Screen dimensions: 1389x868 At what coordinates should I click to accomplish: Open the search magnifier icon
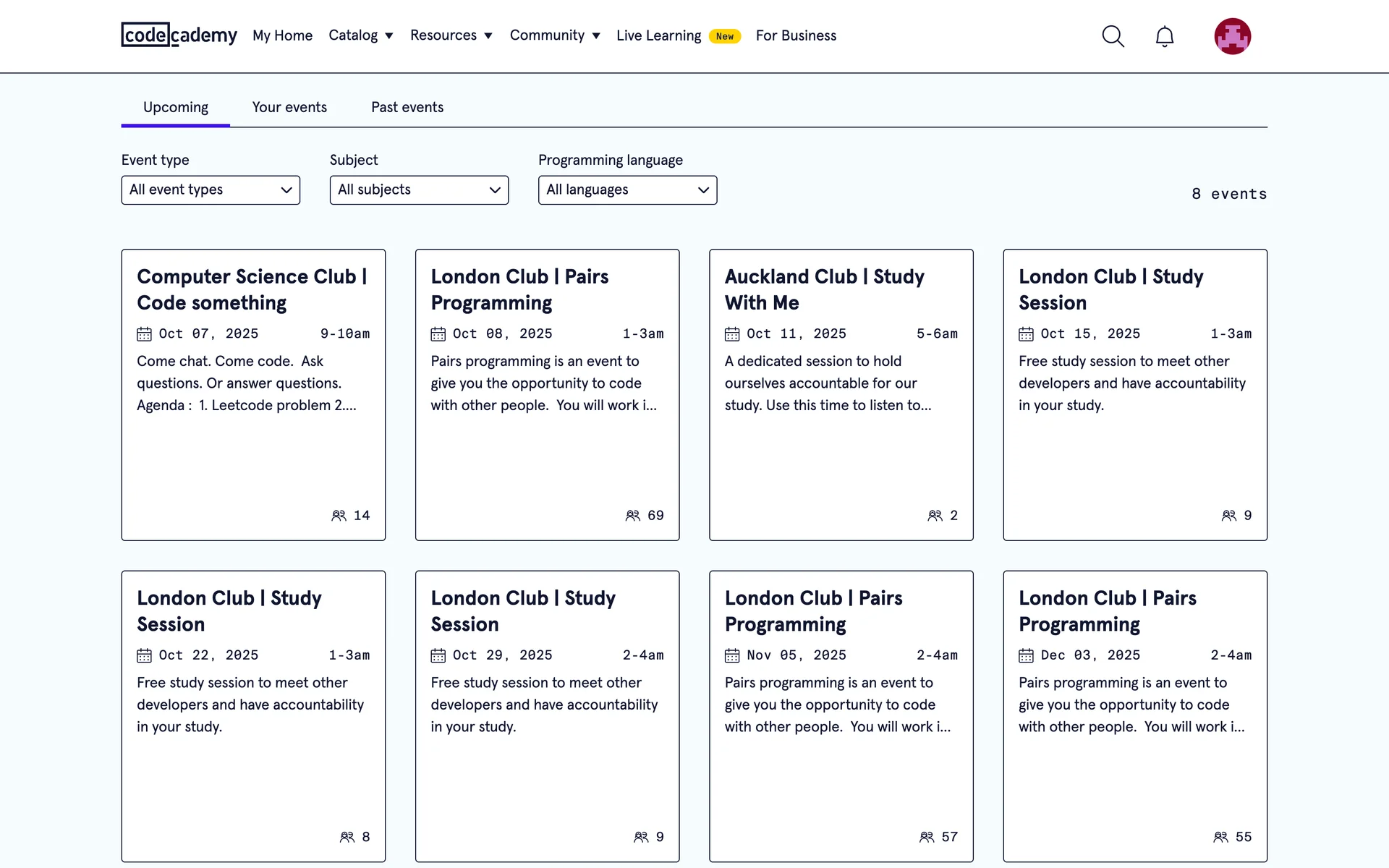pos(1113,36)
